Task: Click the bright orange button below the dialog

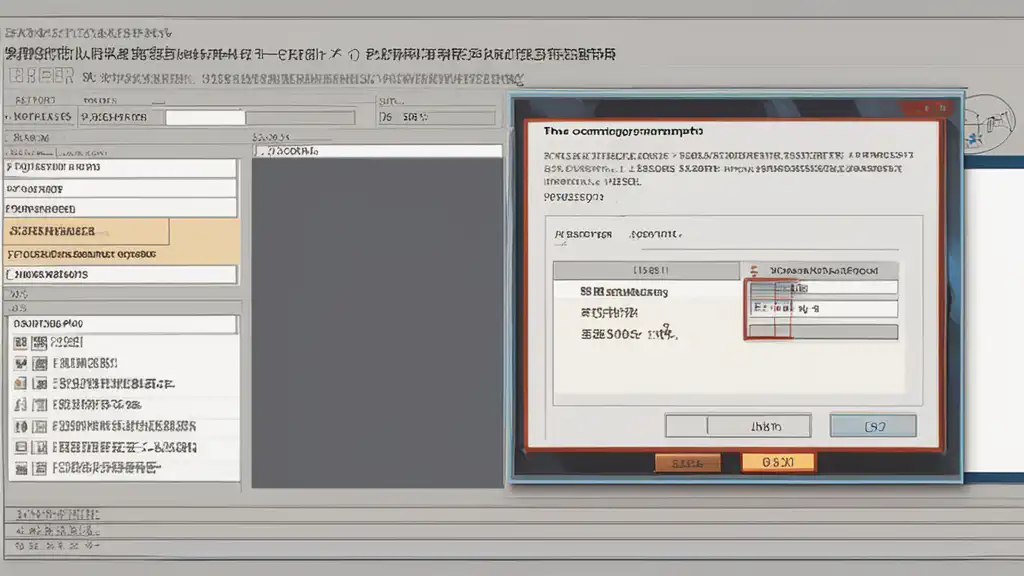Action: [778, 462]
